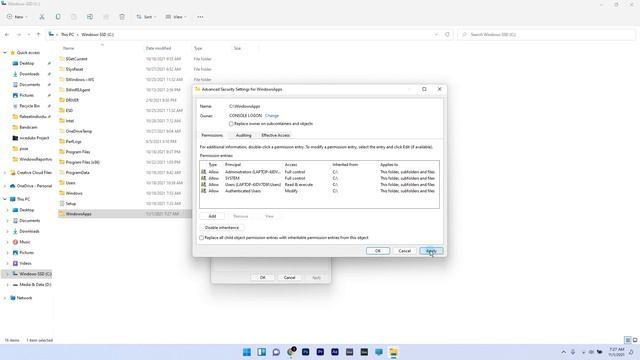Screen dimensions: 640x360
Task: Select the Administrators permission entry
Action: (319, 172)
